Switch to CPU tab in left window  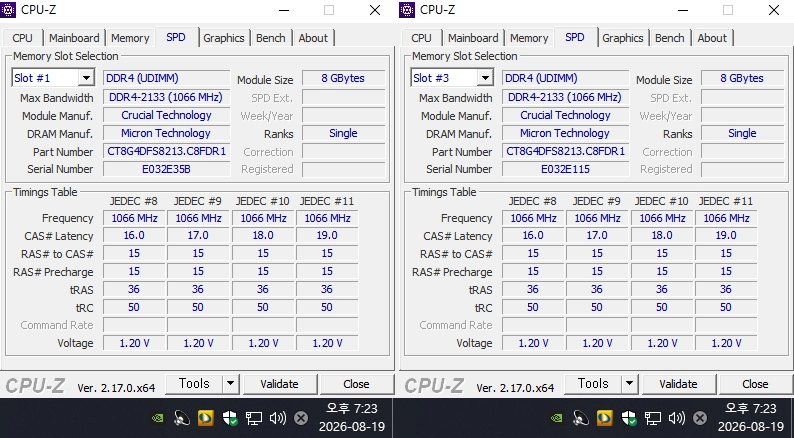coord(23,38)
